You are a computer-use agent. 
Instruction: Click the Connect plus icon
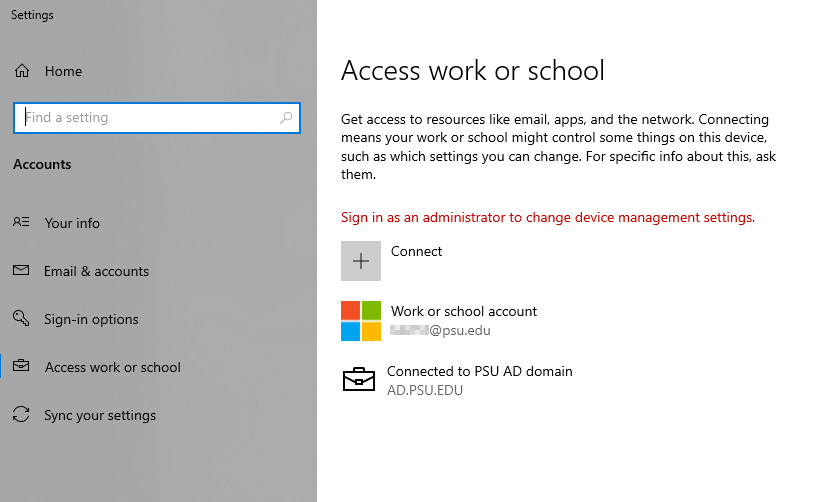click(x=361, y=261)
